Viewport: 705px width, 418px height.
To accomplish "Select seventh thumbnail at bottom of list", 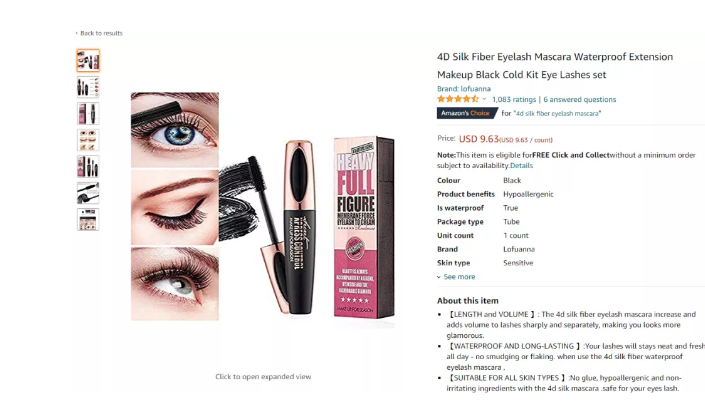I will tap(88, 219).
